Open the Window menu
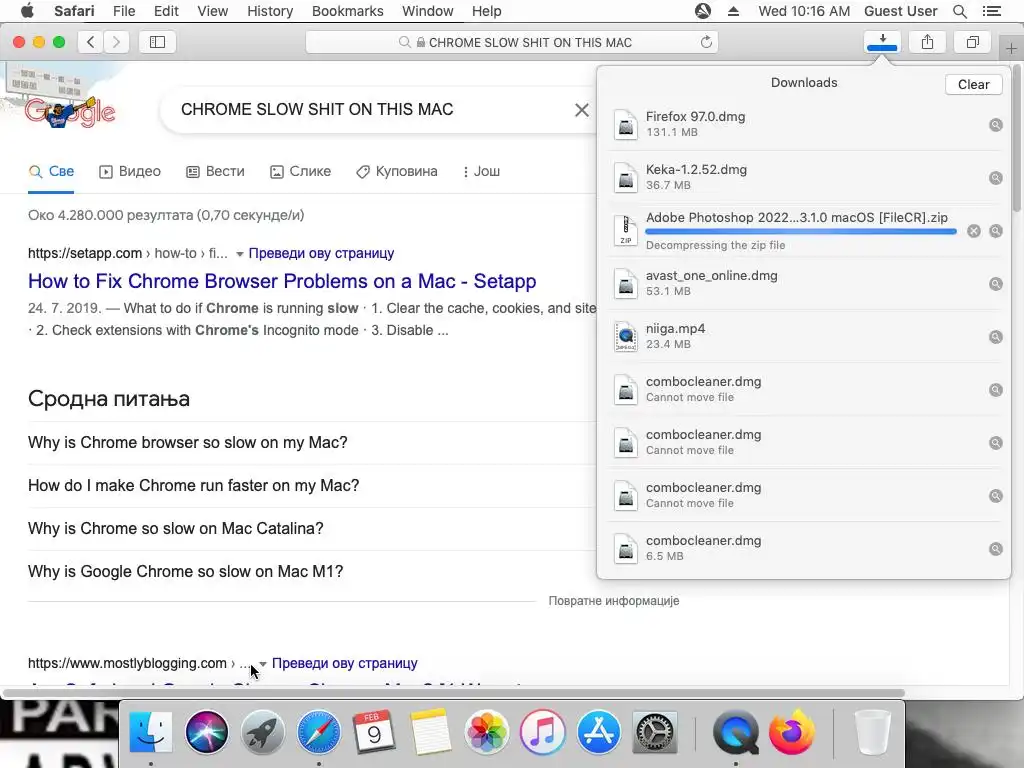Image resolution: width=1024 pixels, height=768 pixels. pyautogui.click(x=428, y=11)
